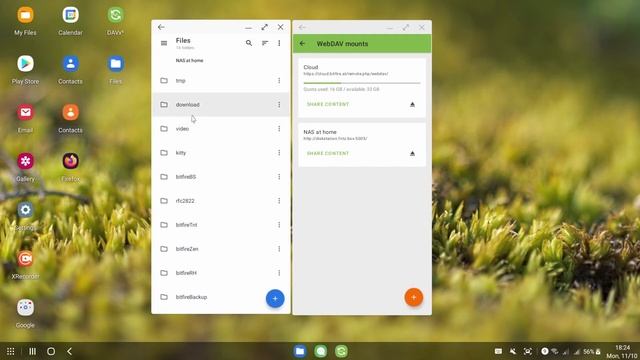This screenshot has width=640, height=360.
Task: Open the download folder
Action: (221, 104)
